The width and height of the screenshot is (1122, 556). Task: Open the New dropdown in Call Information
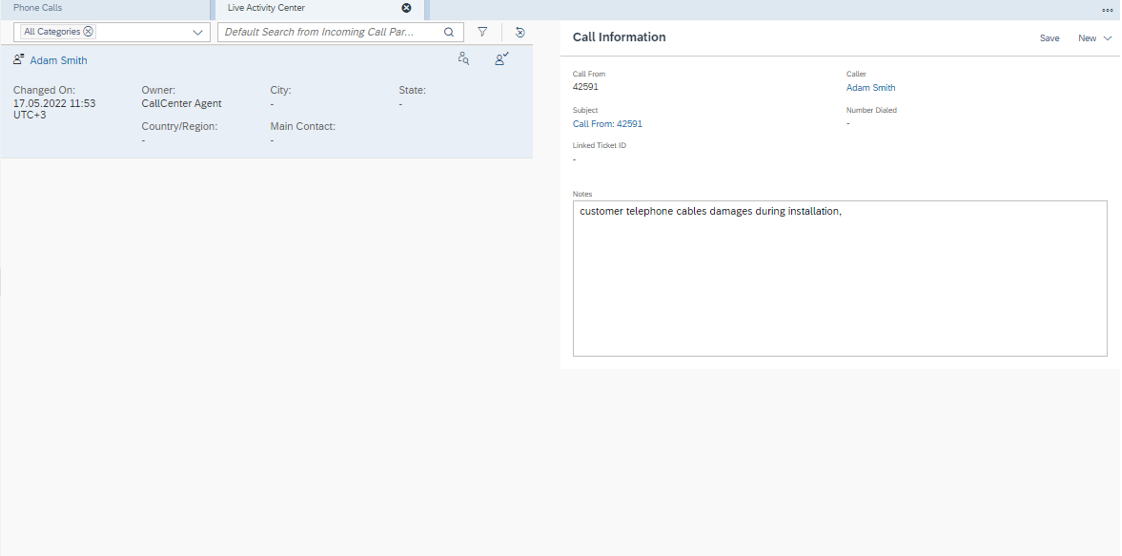point(1094,38)
